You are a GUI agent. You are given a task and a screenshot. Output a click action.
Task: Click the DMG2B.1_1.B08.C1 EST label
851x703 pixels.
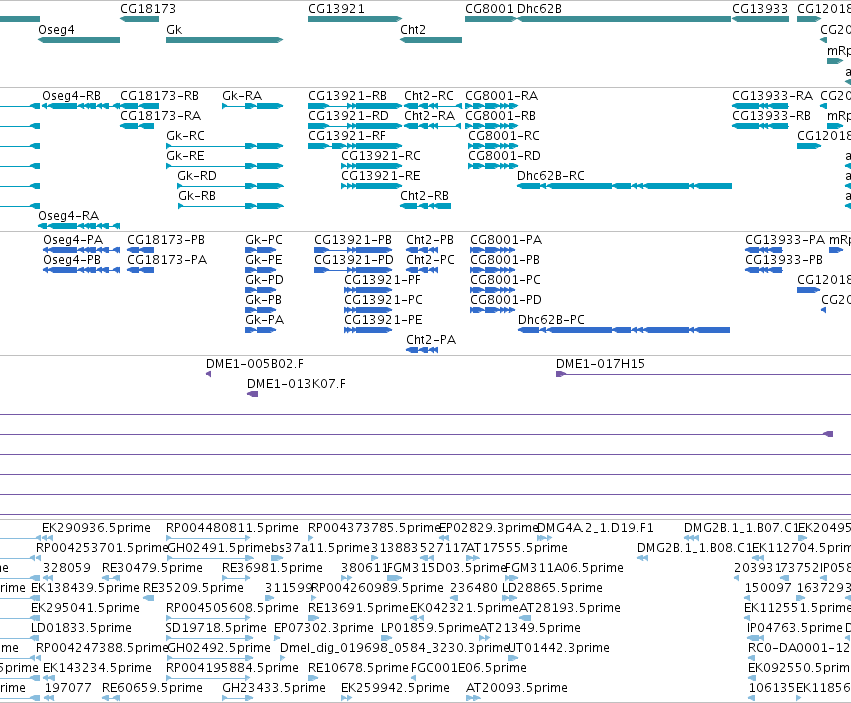click(x=695, y=548)
